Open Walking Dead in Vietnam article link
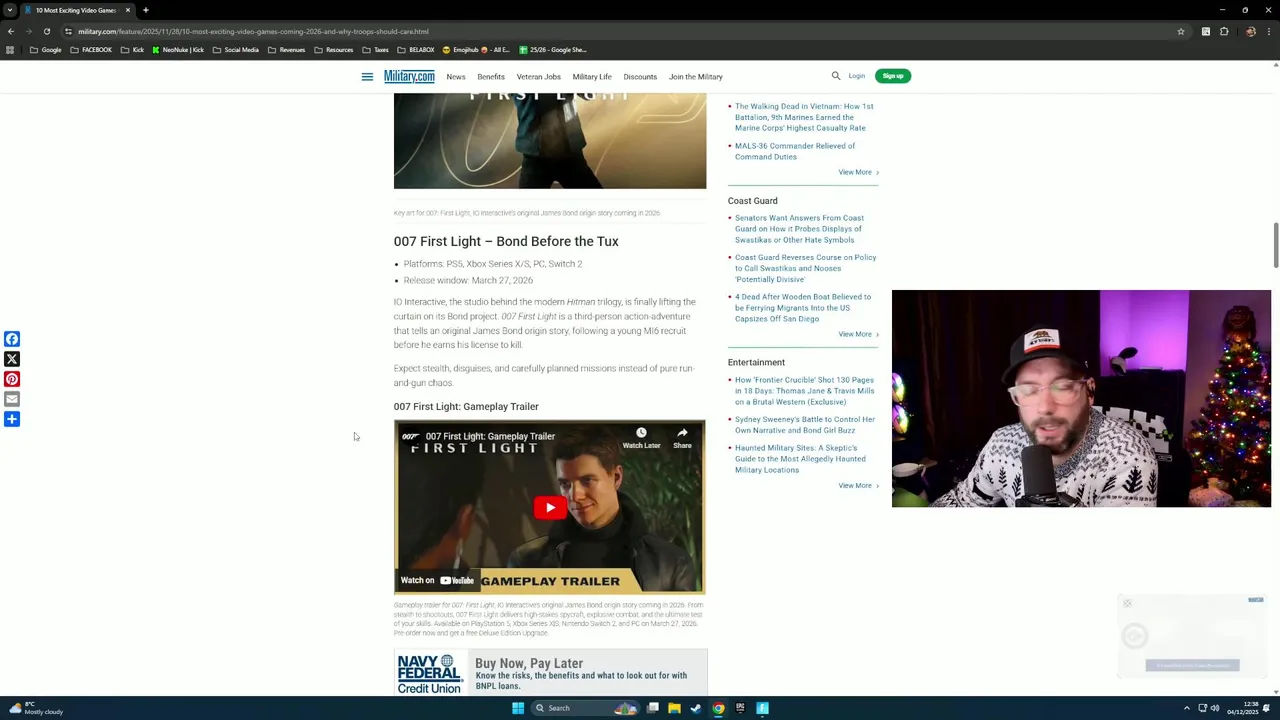The width and height of the screenshot is (1280, 720). tap(804, 117)
